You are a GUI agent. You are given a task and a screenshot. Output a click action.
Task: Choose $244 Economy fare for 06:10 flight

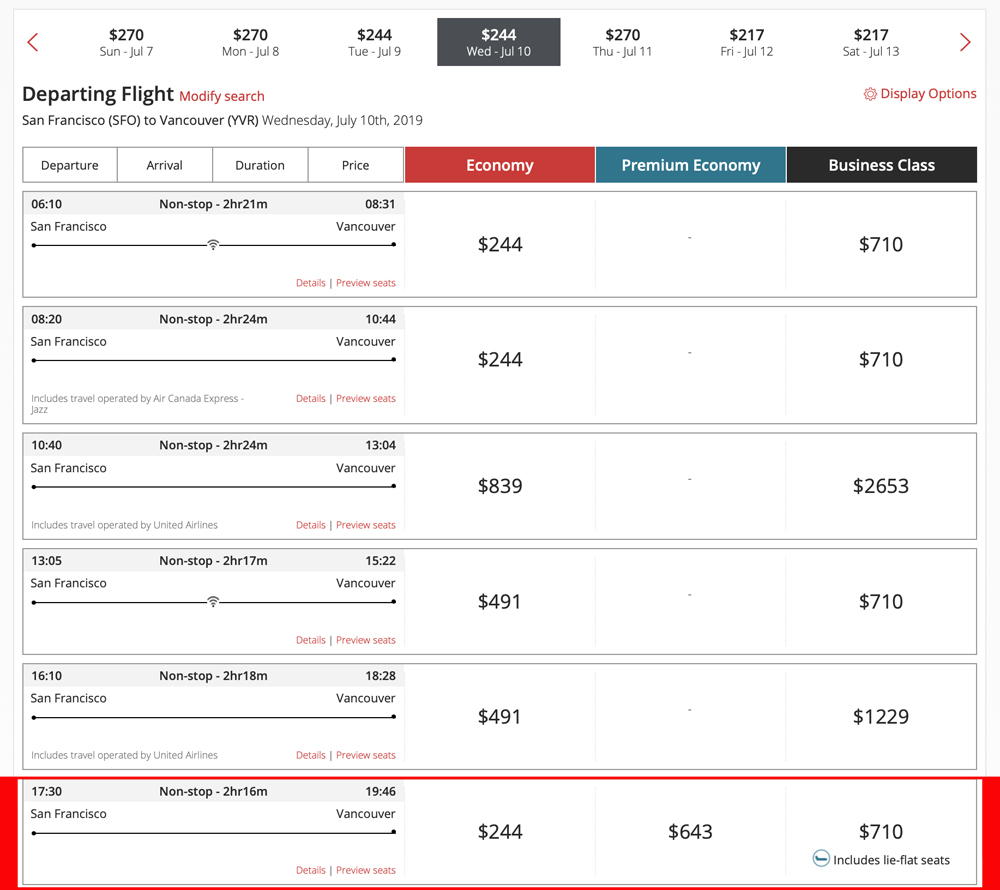click(500, 244)
